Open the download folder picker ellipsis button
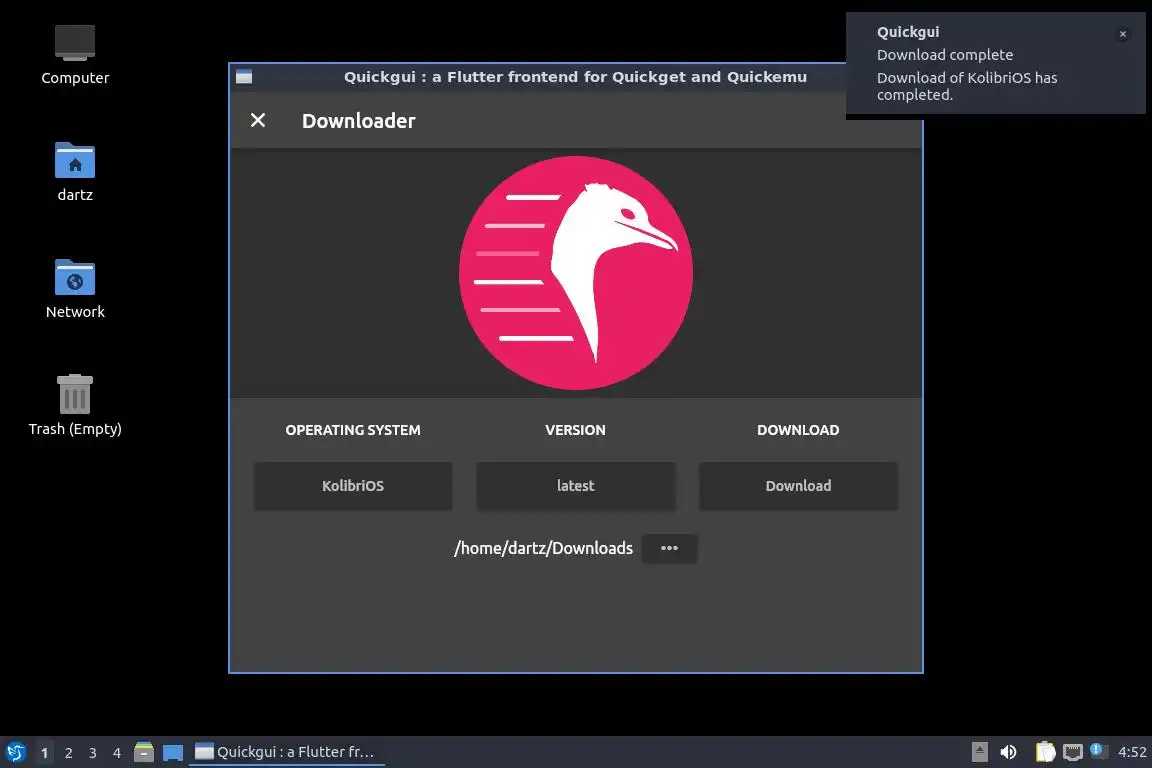The height and width of the screenshot is (768, 1152). 669,548
